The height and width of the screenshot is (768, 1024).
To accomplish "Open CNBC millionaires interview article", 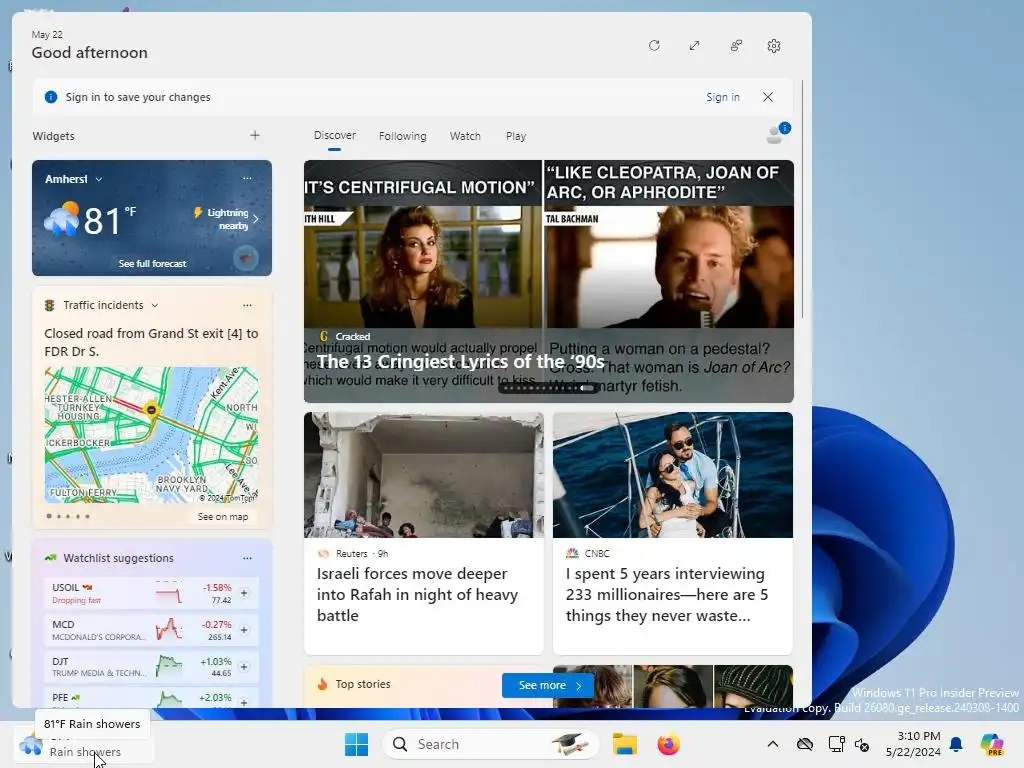I will pyautogui.click(x=673, y=532).
